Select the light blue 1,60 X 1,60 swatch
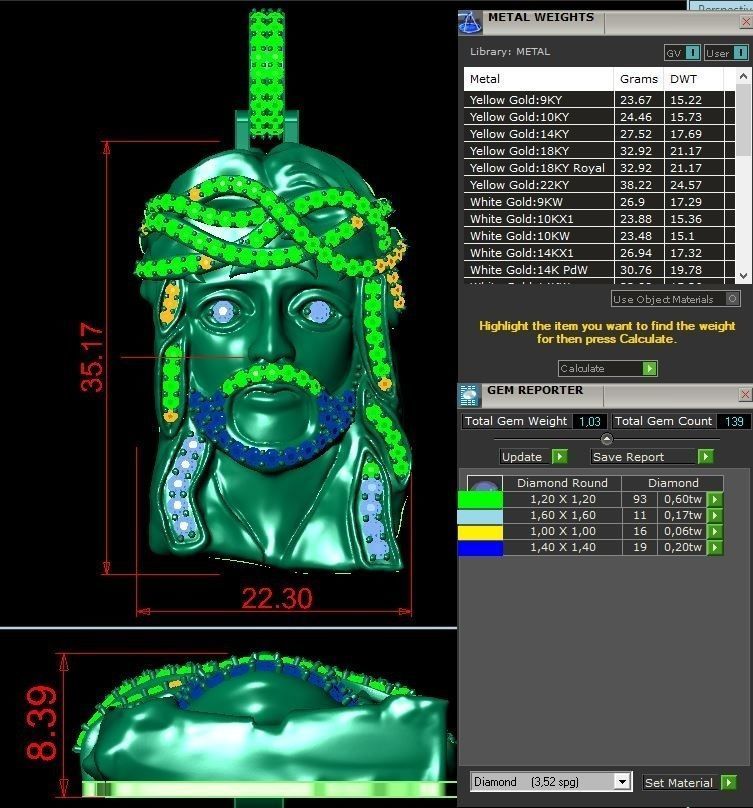The image size is (753, 808). (480, 516)
